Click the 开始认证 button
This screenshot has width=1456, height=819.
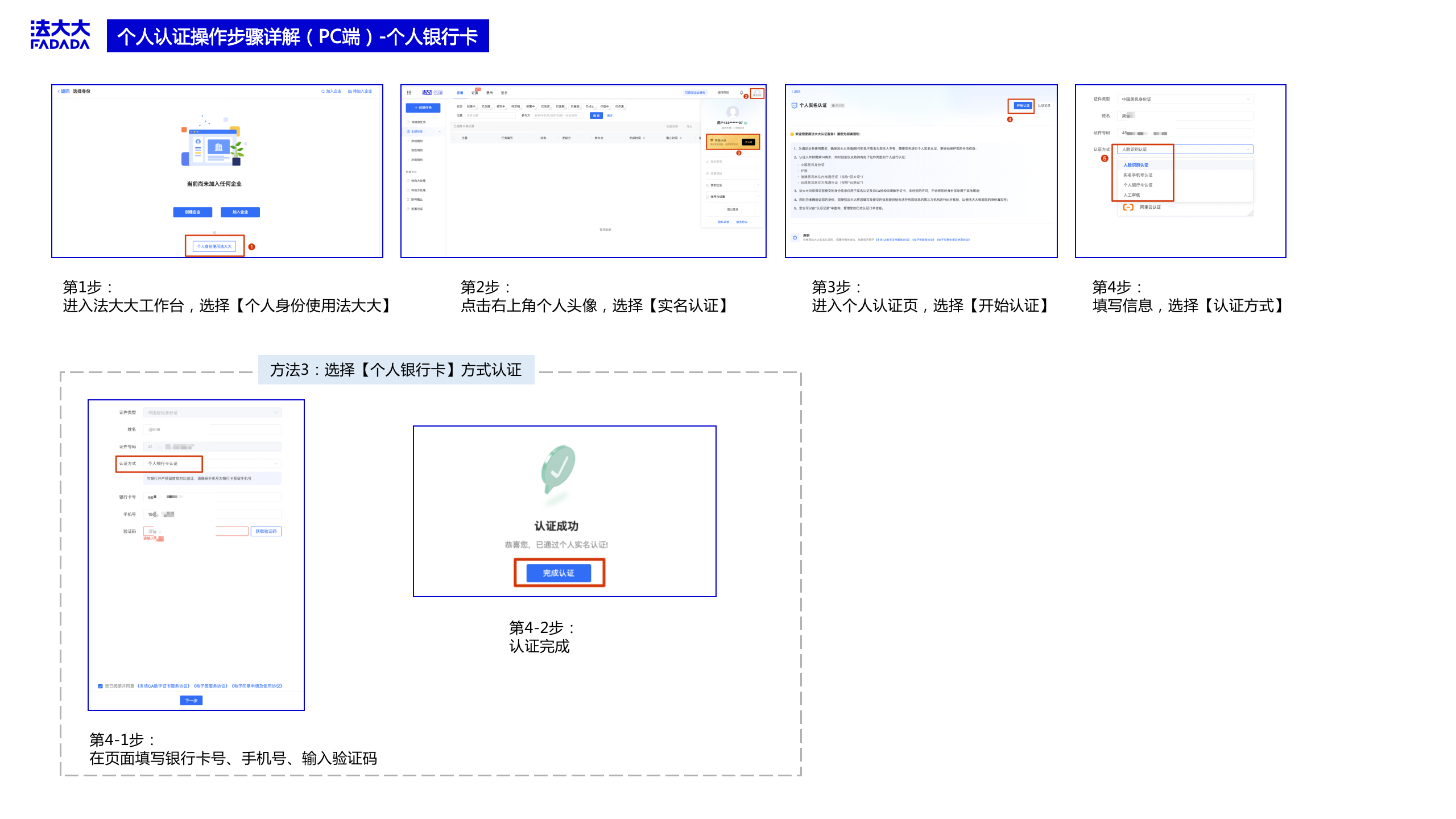click(1023, 106)
